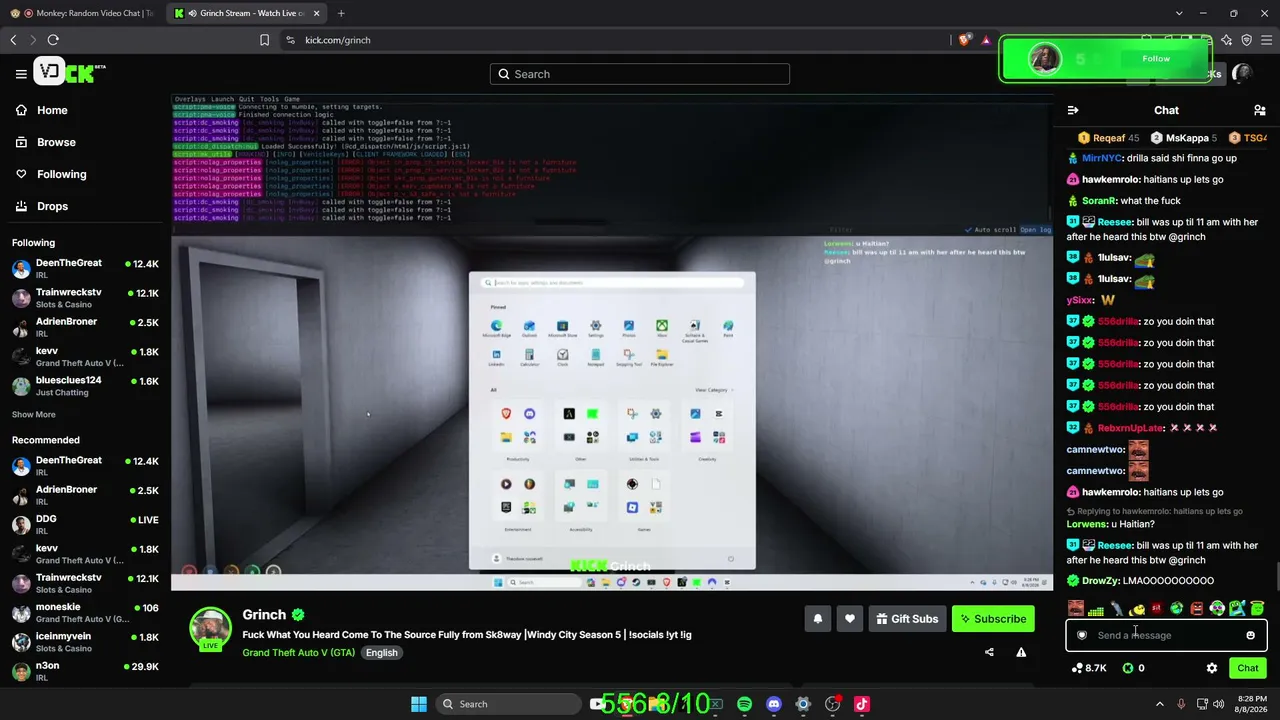This screenshot has height=720, width=1280.
Task: Open chat settings gear
Action: coord(1212,668)
